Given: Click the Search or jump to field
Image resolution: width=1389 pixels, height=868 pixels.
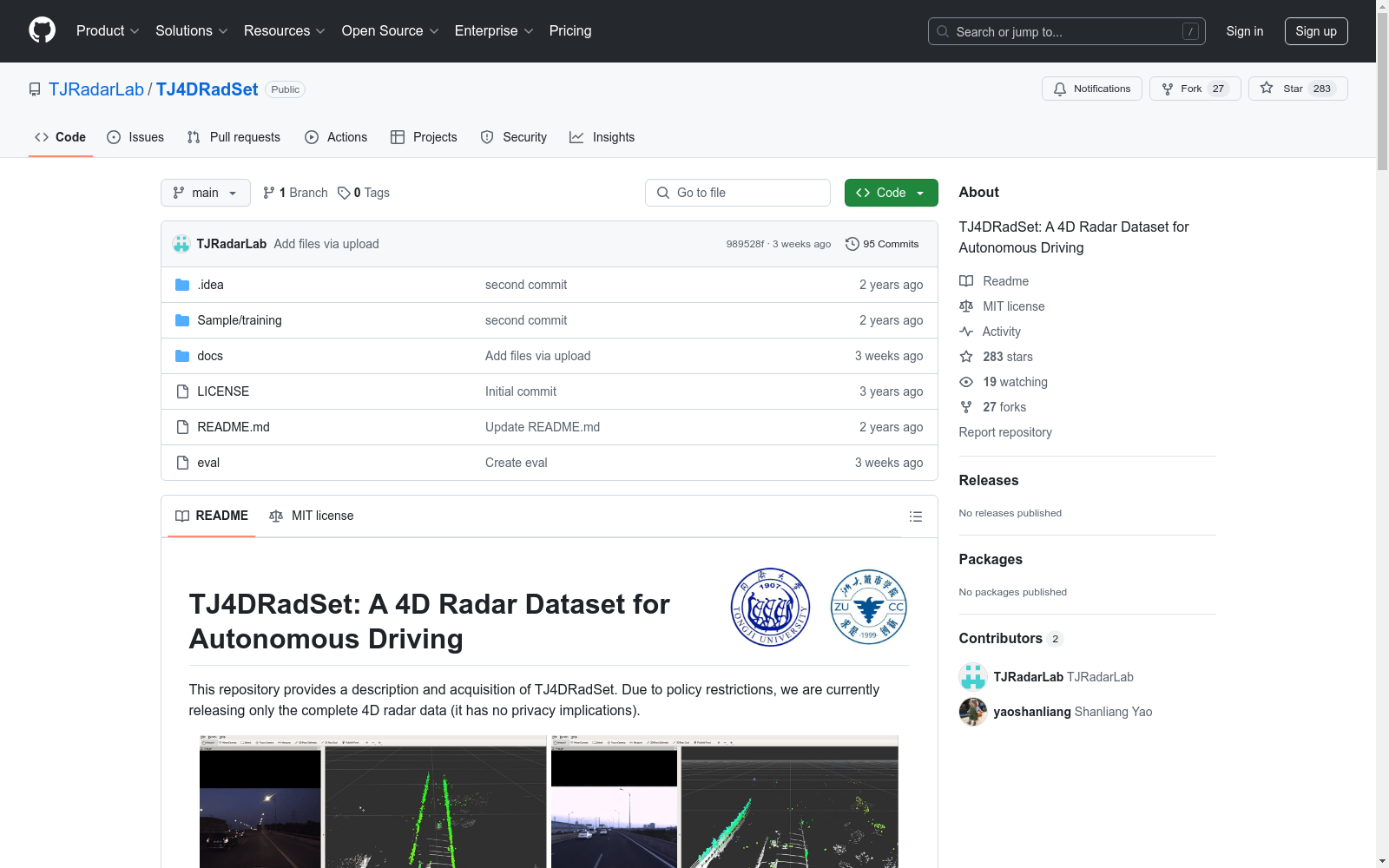Looking at the screenshot, I should click(x=1067, y=31).
